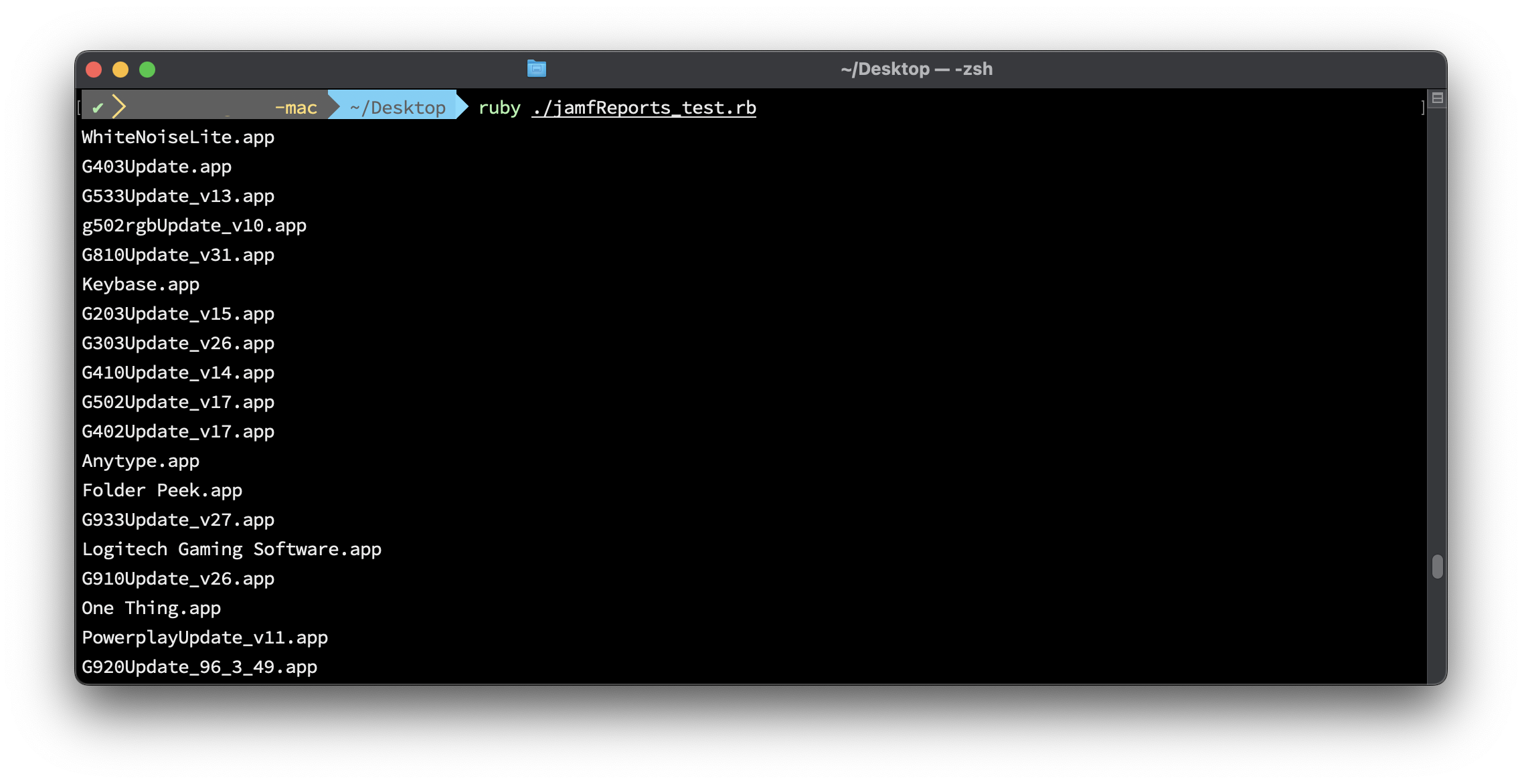Select the Logitech Gaming Software.app line
Image resolution: width=1522 pixels, height=784 pixels.
232,549
